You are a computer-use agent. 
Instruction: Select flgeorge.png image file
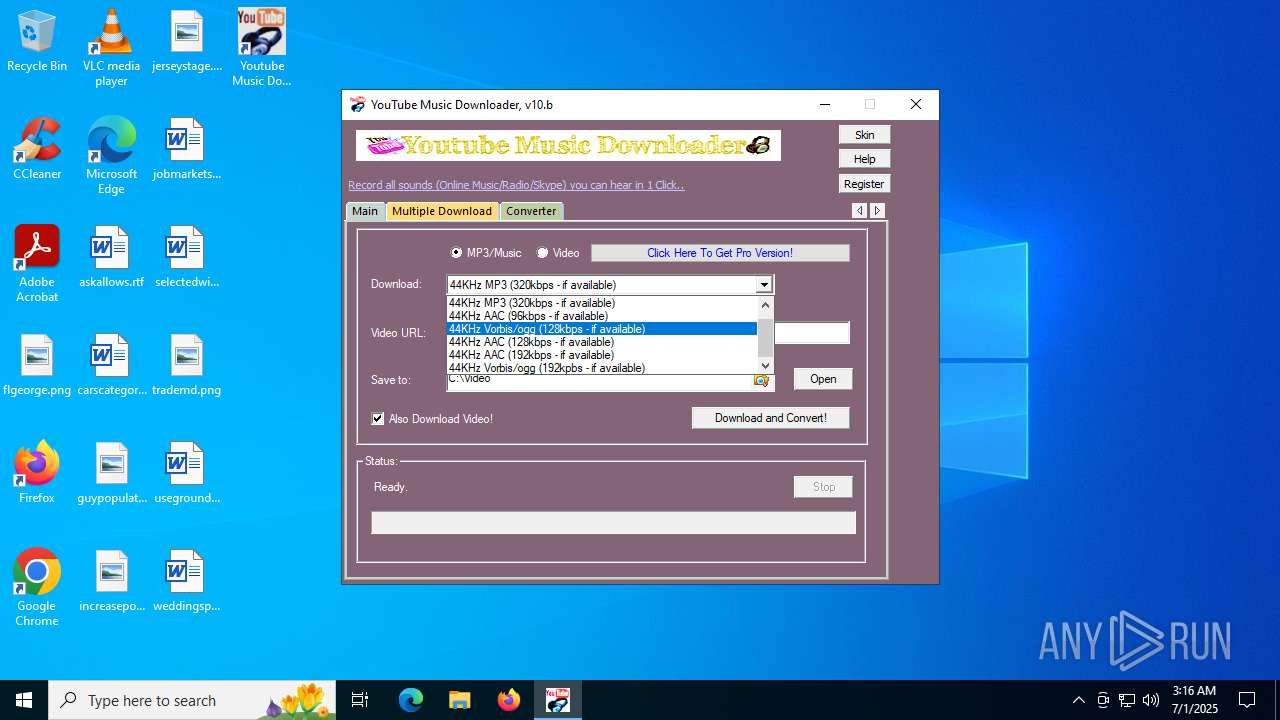[x=37, y=366]
